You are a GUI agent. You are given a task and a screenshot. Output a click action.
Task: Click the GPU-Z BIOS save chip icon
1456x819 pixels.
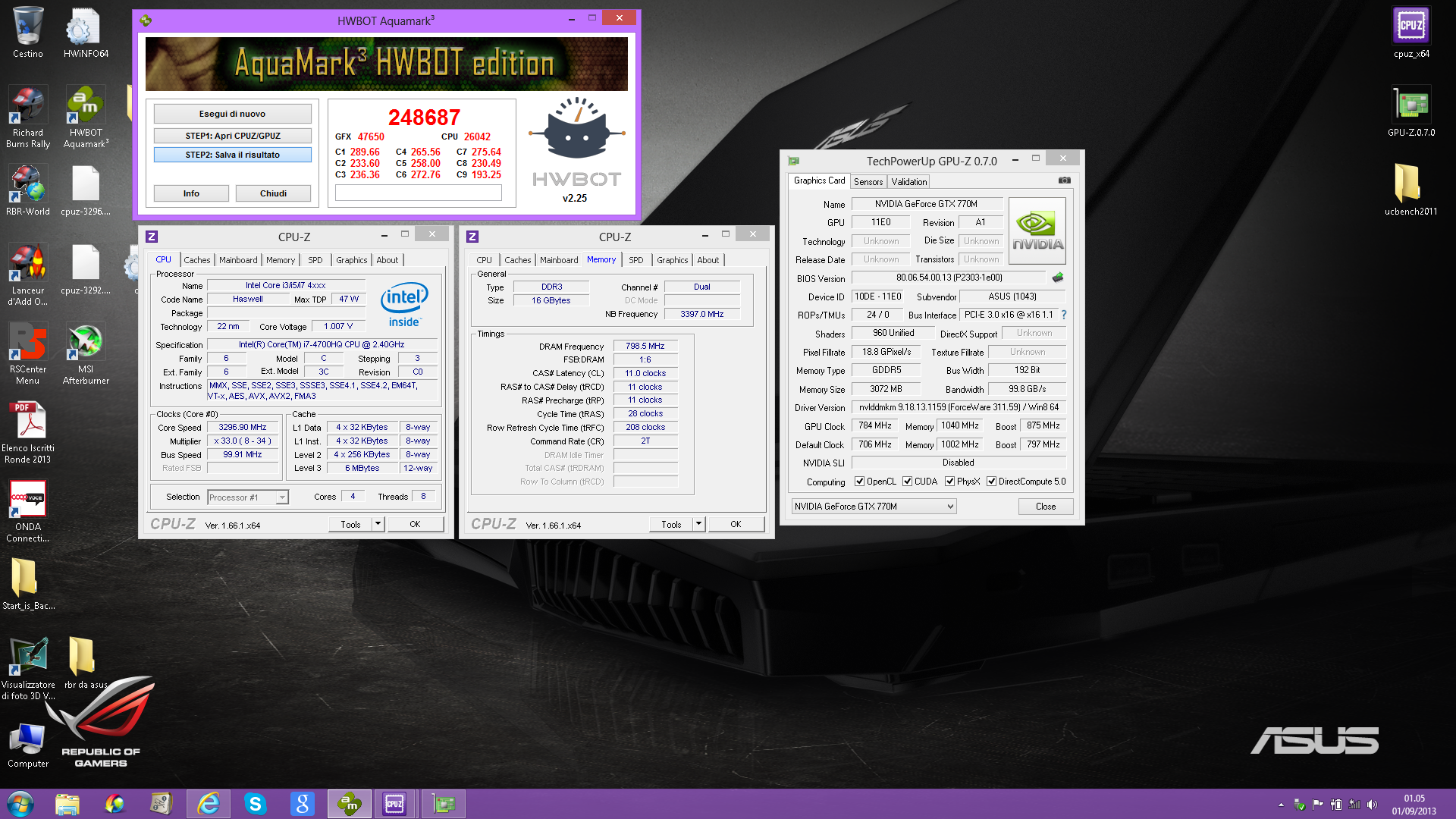point(1058,278)
